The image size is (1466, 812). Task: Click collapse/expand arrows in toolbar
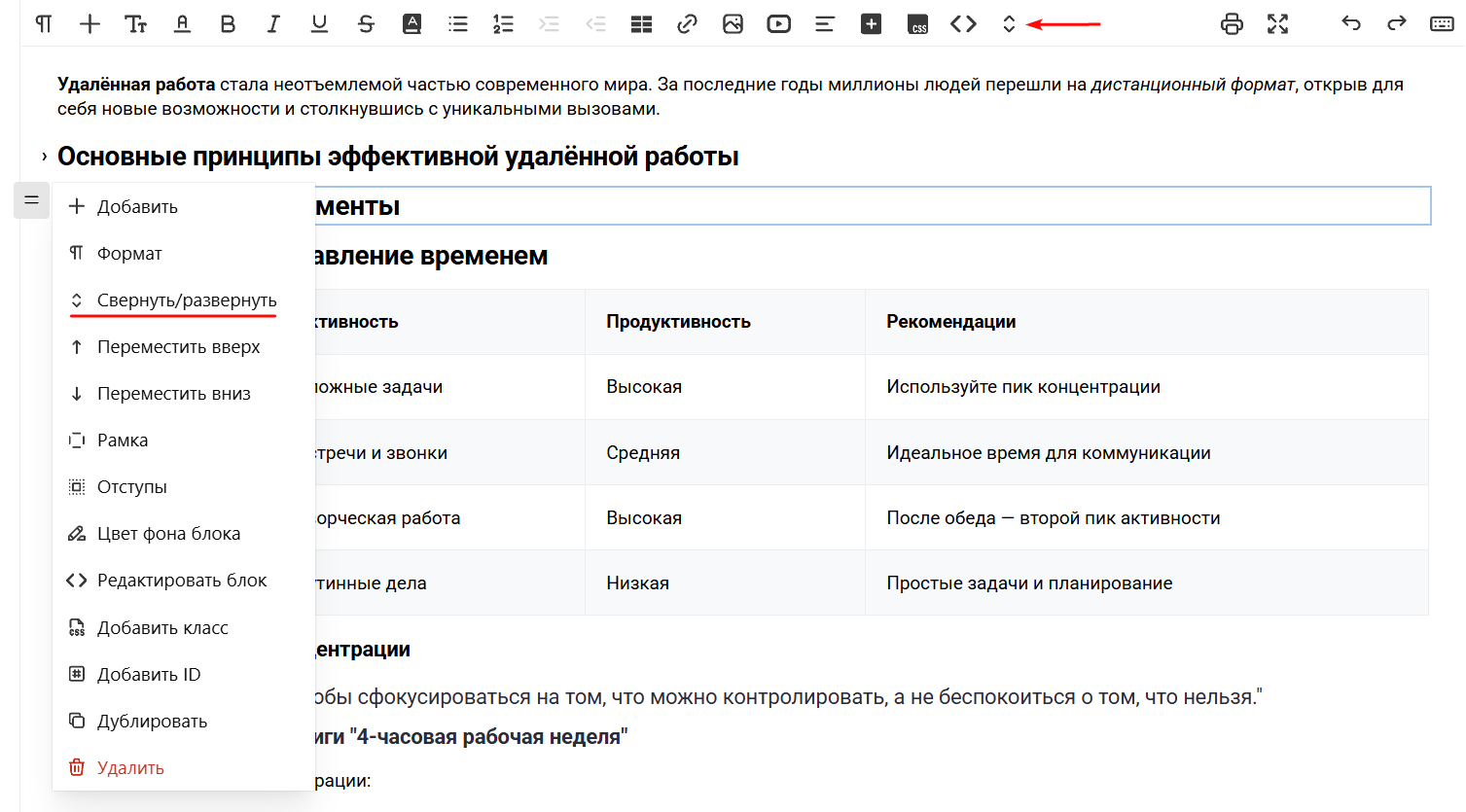(x=1009, y=24)
